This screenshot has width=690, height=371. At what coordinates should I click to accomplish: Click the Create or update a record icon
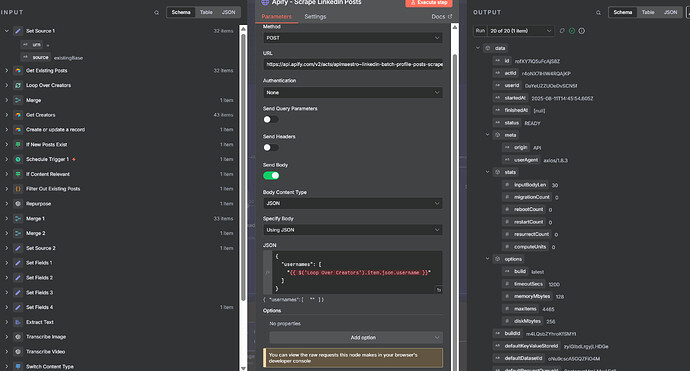click(x=18, y=130)
